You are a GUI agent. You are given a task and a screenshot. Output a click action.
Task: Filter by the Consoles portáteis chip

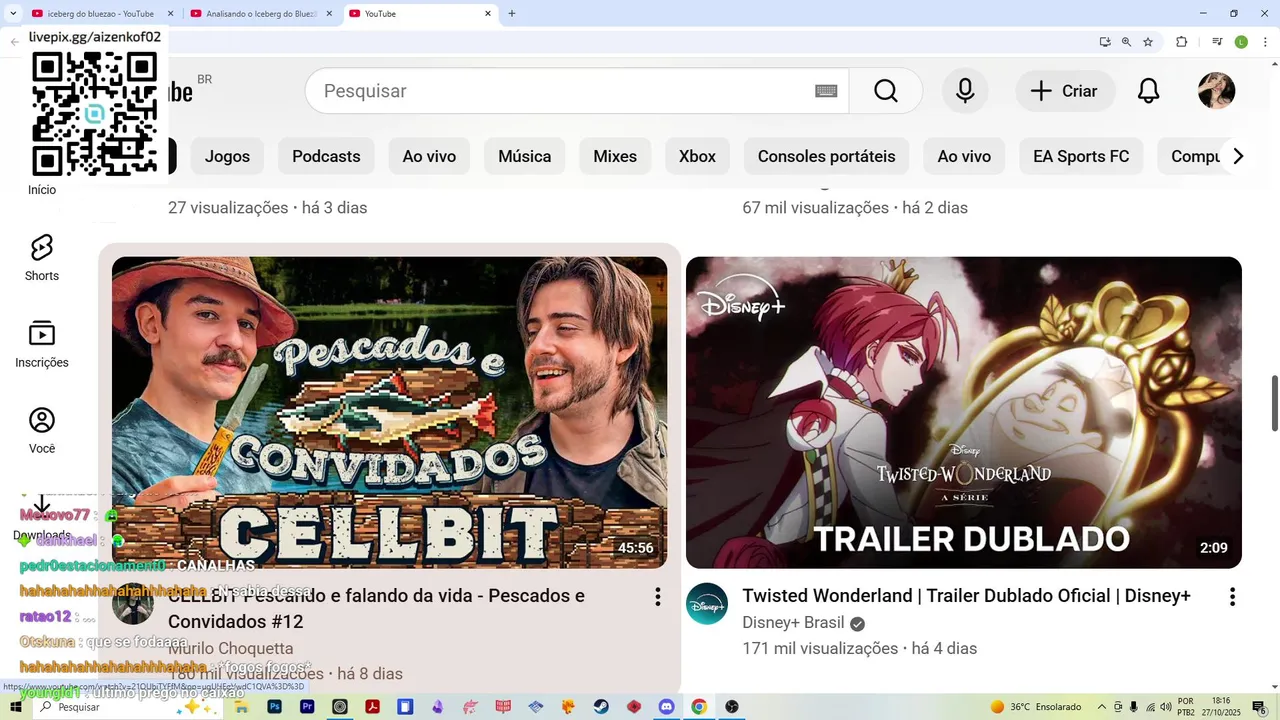tap(827, 156)
